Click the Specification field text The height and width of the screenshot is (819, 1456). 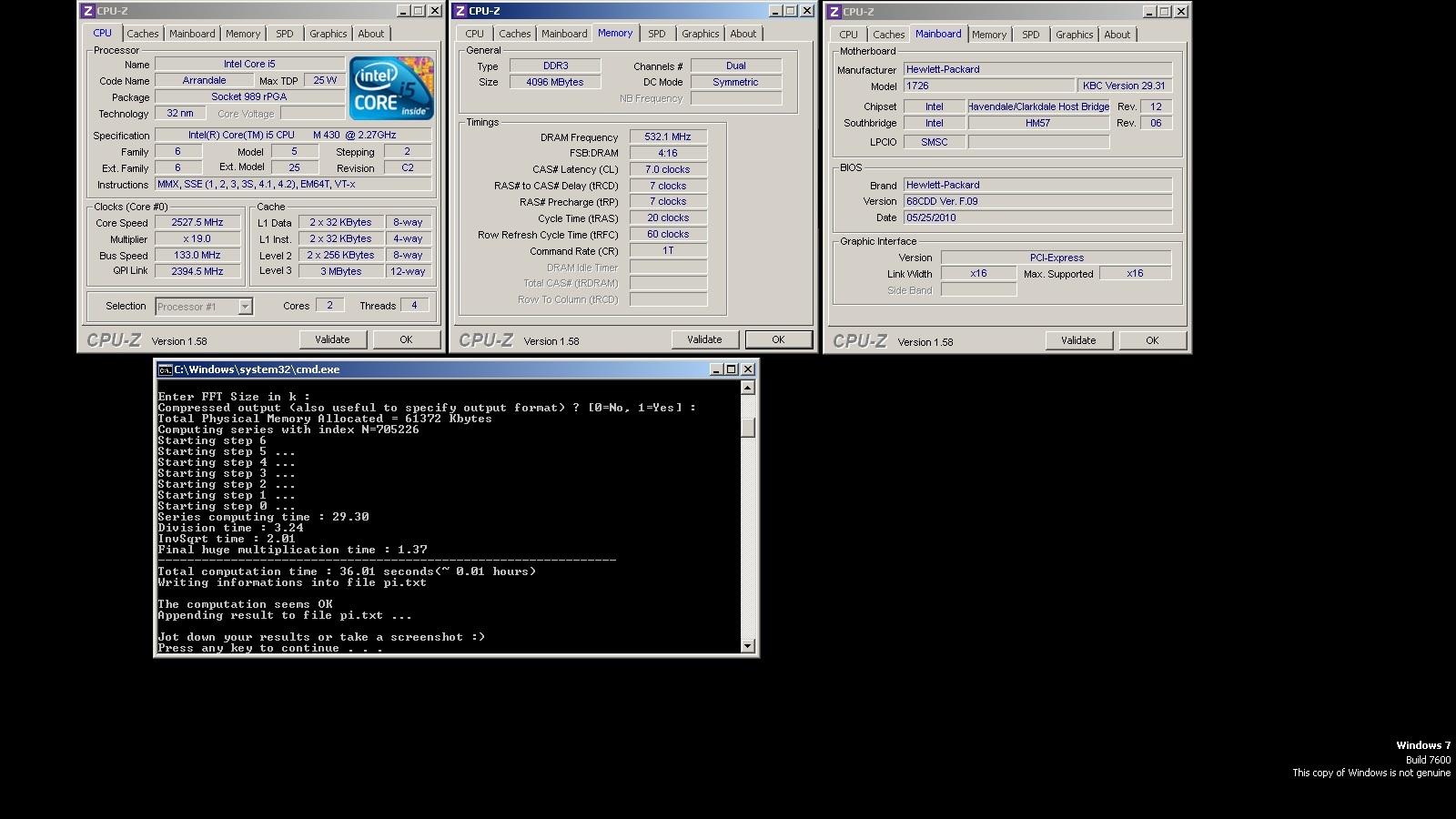(292, 135)
